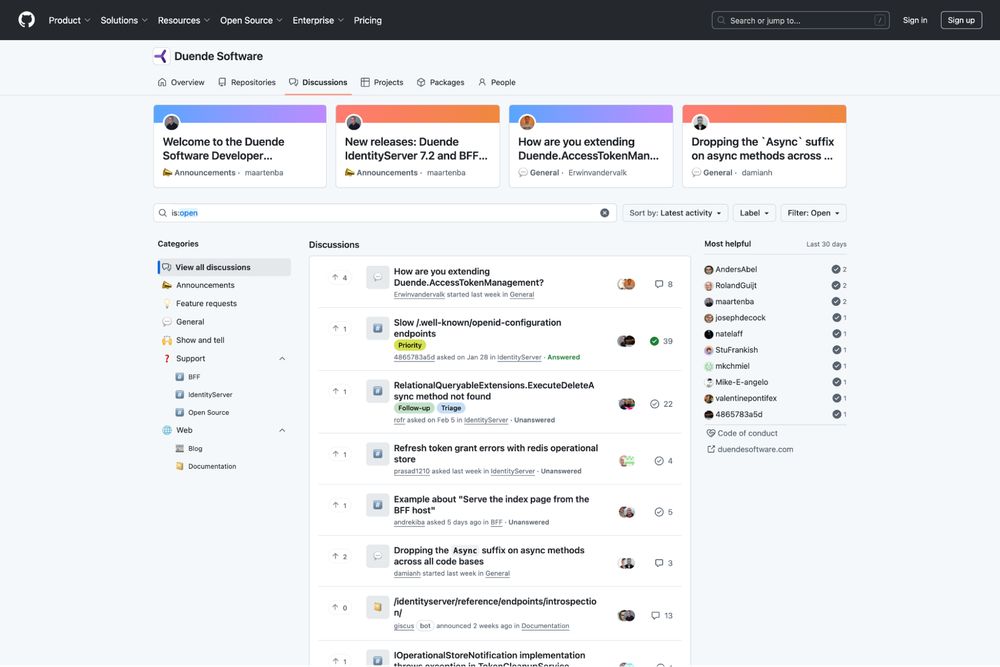
Task: Open josephdecock's profile in Most helpful
Action: [x=740, y=318]
